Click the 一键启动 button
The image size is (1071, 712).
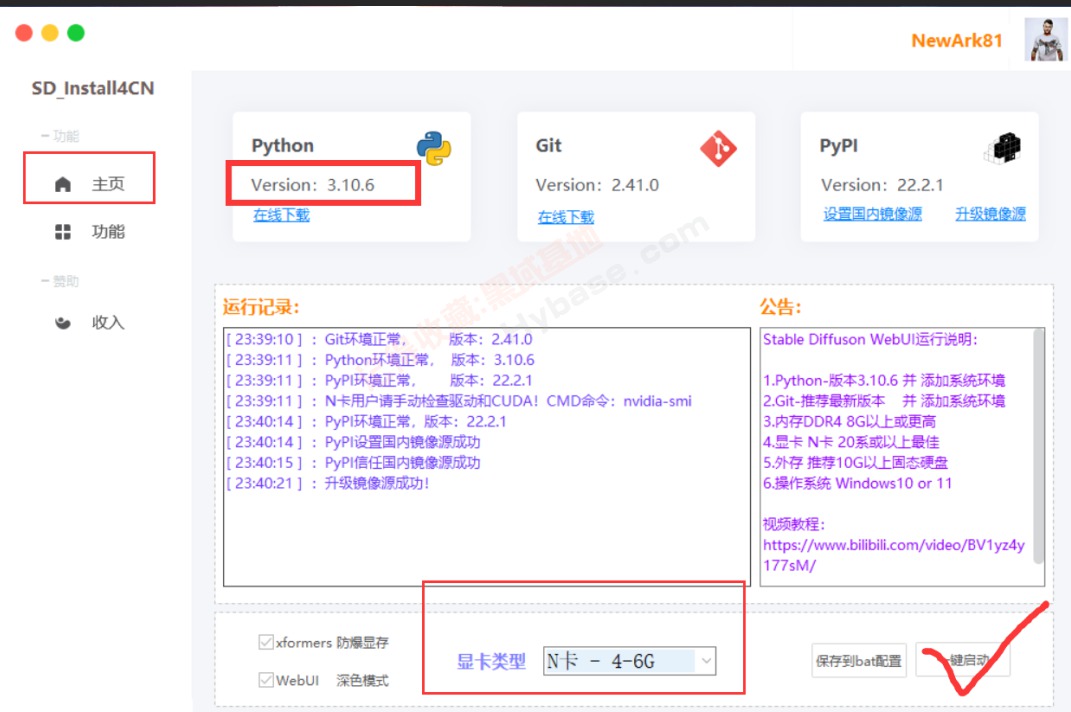pos(963,661)
